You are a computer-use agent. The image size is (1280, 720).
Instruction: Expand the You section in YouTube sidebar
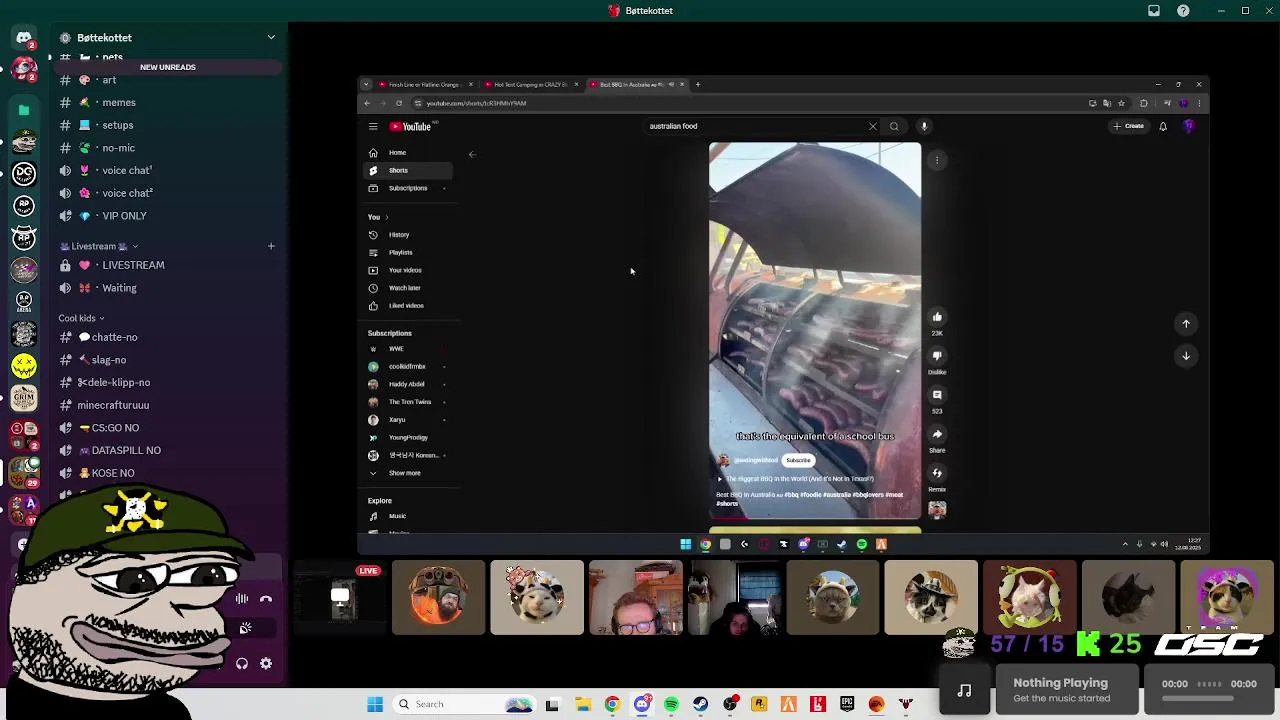pyautogui.click(x=378, y=217)
